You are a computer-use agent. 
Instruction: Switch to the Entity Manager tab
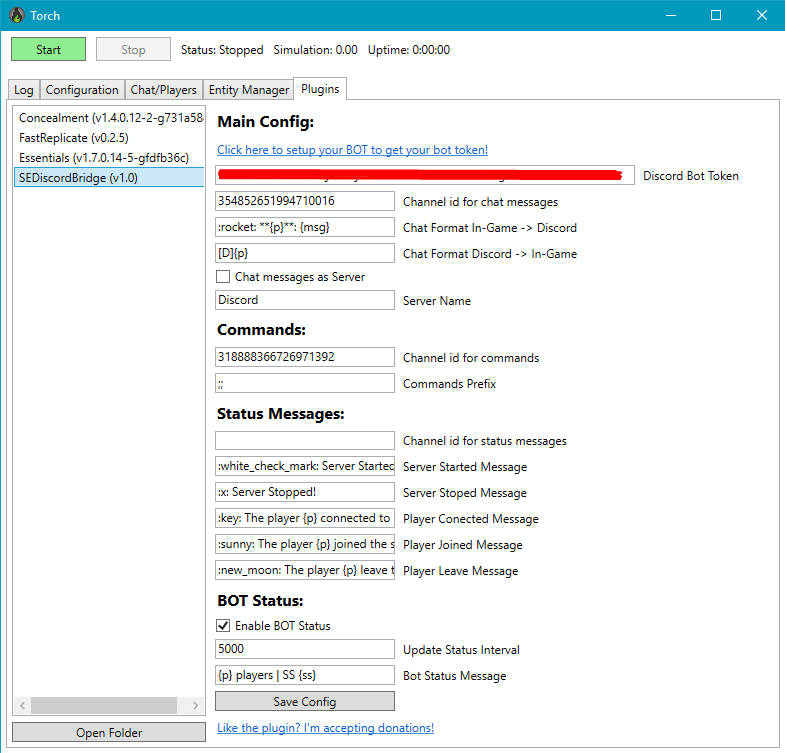point(249,90)
